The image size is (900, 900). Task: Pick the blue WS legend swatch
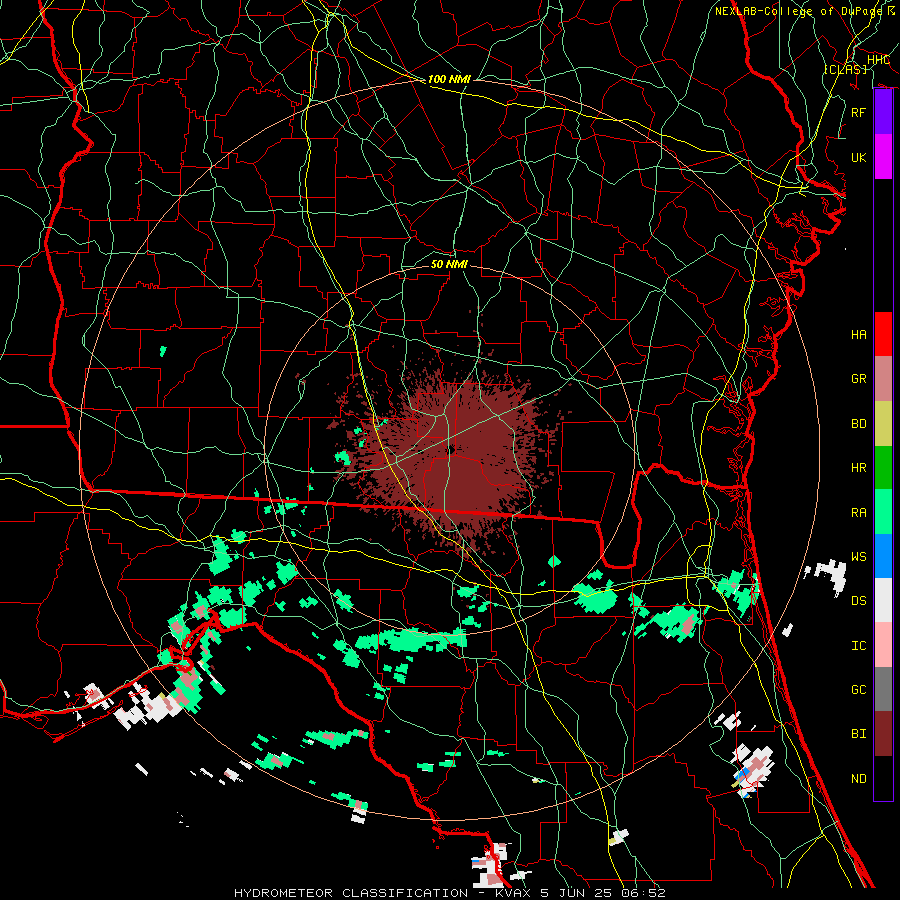(x=883, y=556)
